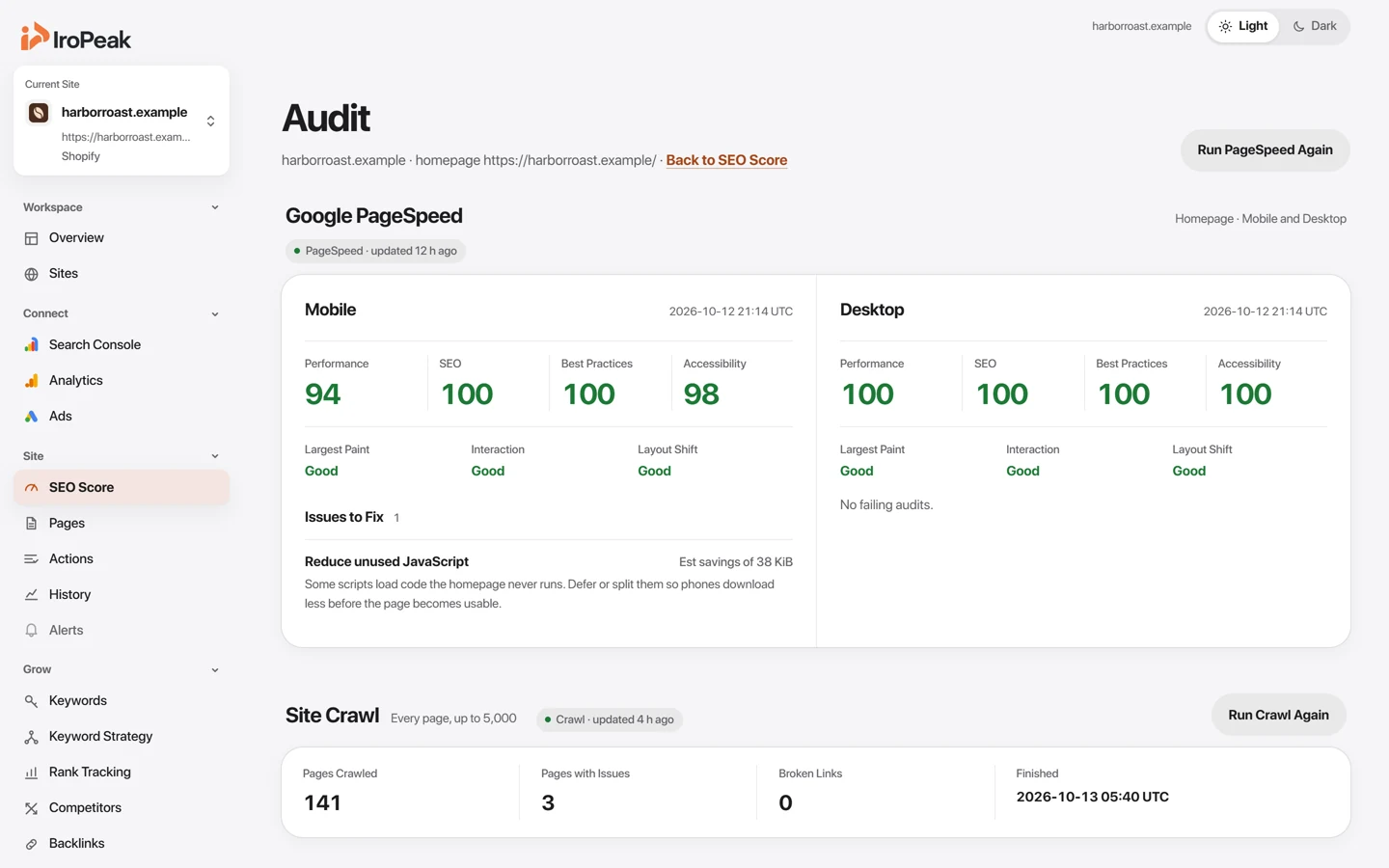Click the harborroast site avatar icon

[x=39, y=113]
